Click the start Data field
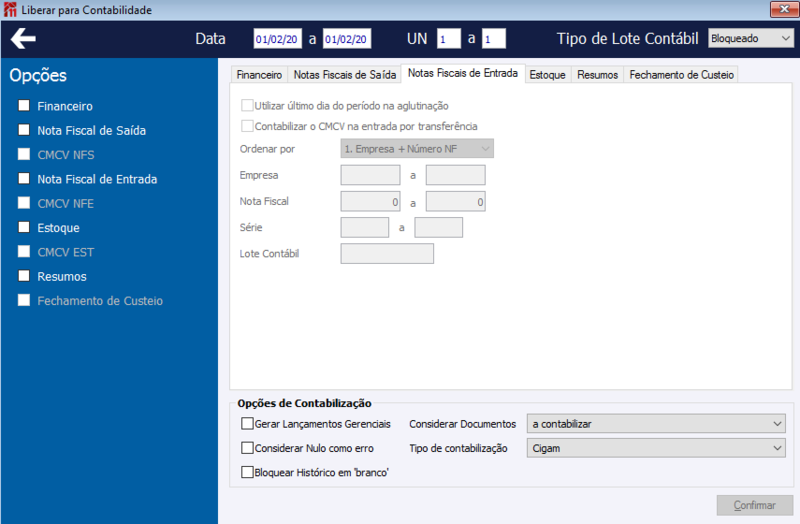800x524 pixels. pos(278,39)
